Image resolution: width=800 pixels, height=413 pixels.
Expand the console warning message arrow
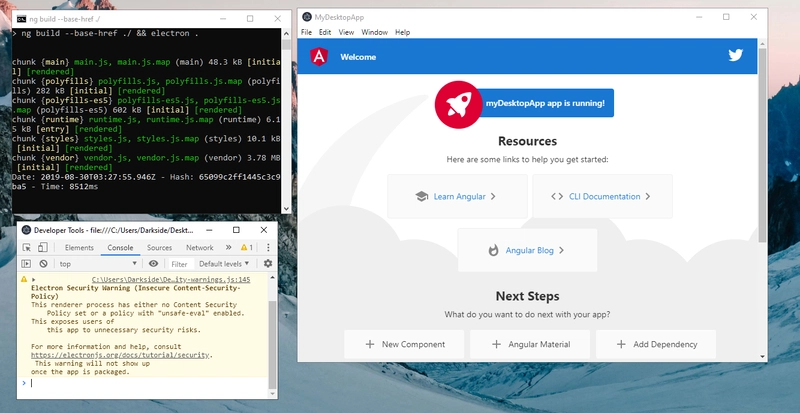pos(34,279)
